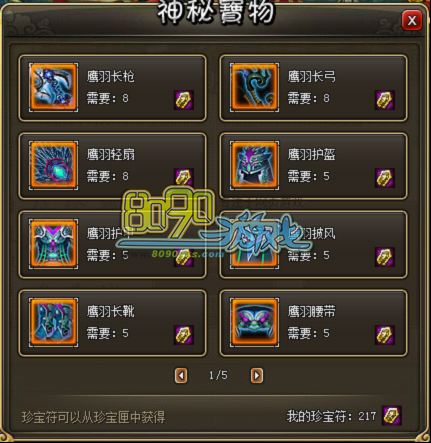
Task: Go to the previous page arrow
Action: [x=181, y=376]
